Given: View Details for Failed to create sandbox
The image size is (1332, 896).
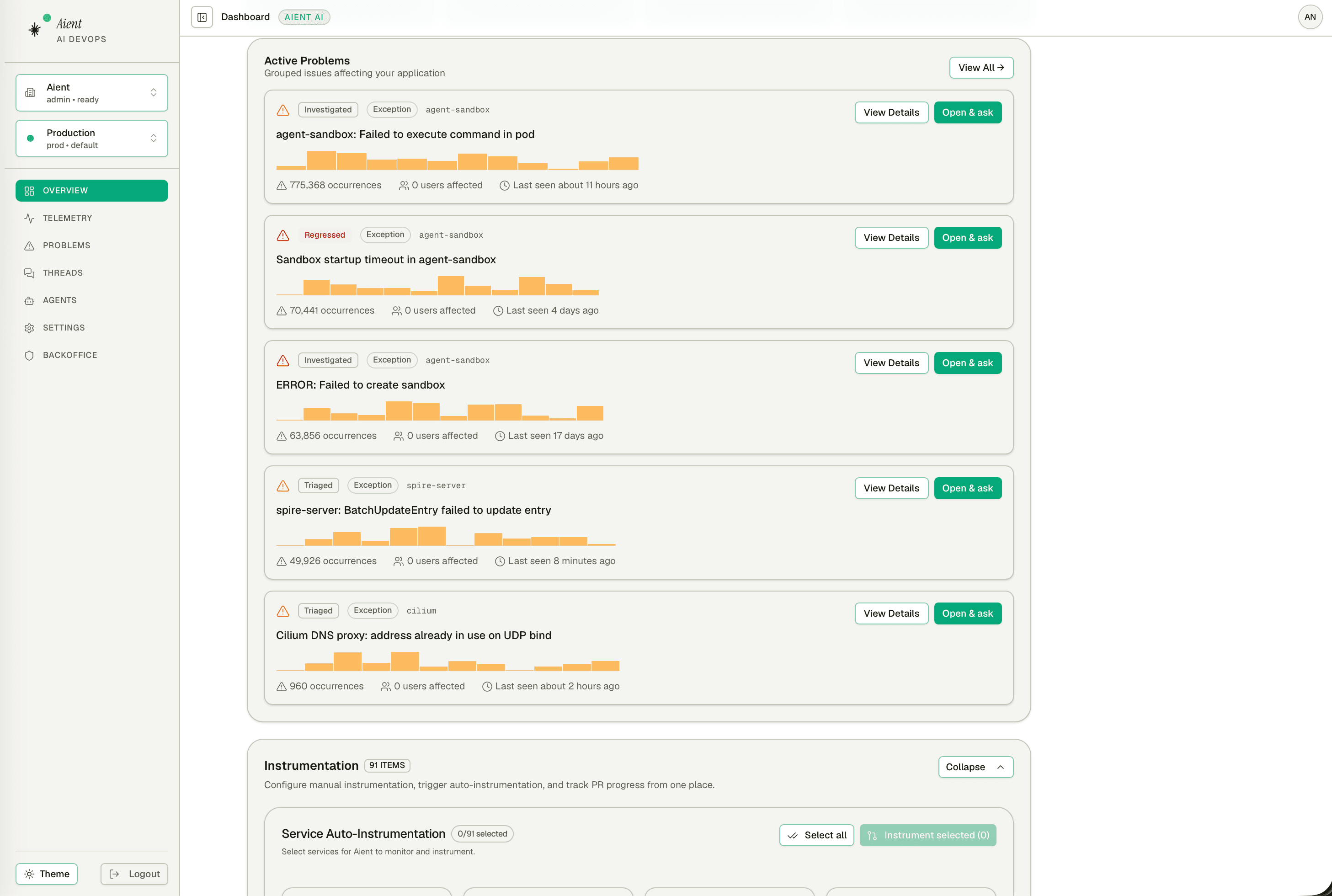Looking at the screenshot, I should point(891,363).
